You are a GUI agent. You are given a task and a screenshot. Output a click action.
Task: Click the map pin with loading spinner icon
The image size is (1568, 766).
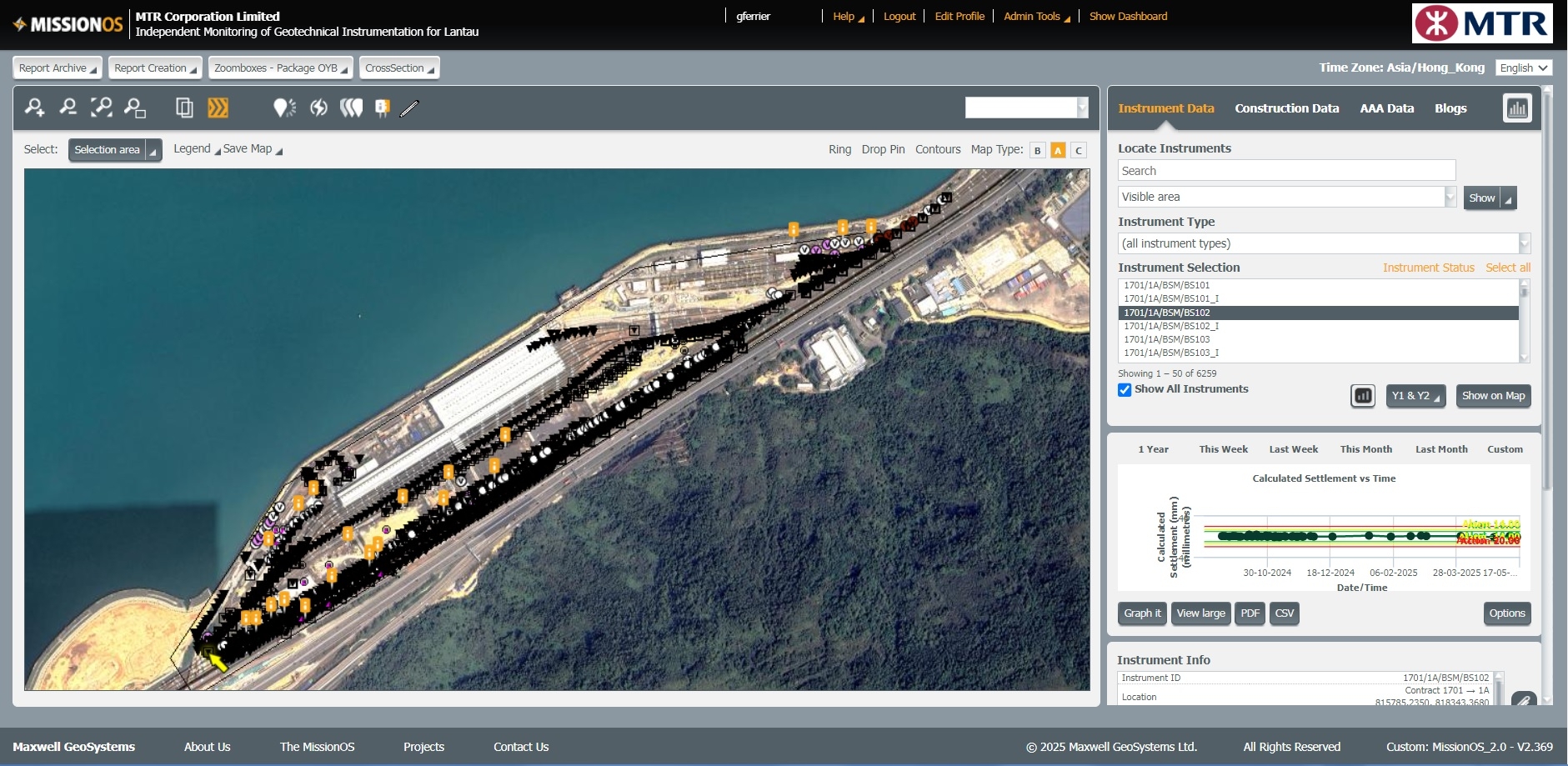[x=284, y=108]
